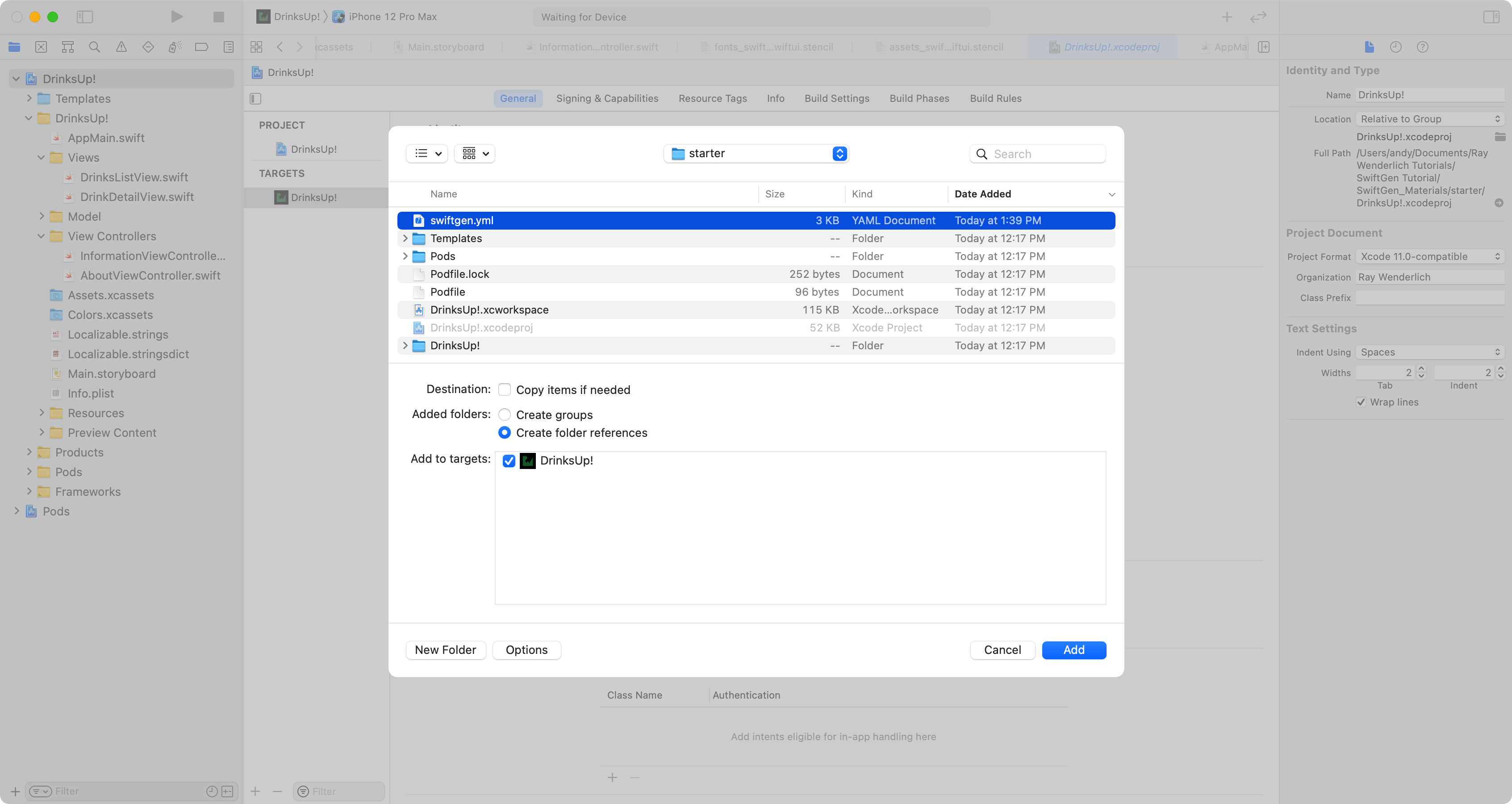The height and width of the screenshot is (804, 1512).
Task: Select the swiftgen.yml file
Action: [x=461, y=220]
